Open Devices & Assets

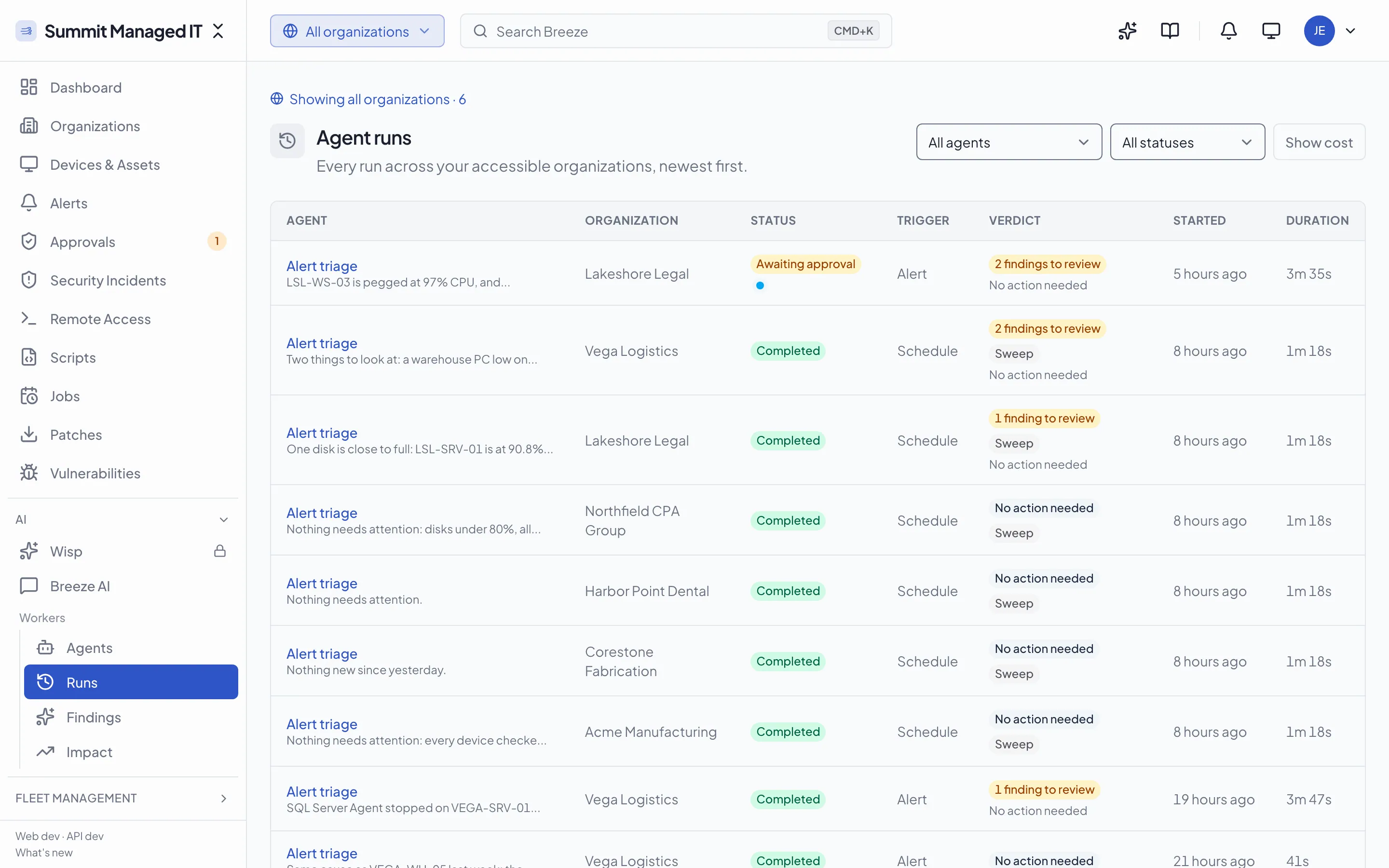click(123, 164)
